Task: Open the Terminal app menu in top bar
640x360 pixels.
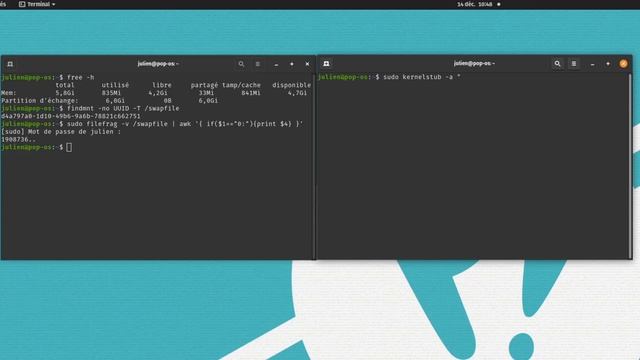Action: (x=37, y=4)
